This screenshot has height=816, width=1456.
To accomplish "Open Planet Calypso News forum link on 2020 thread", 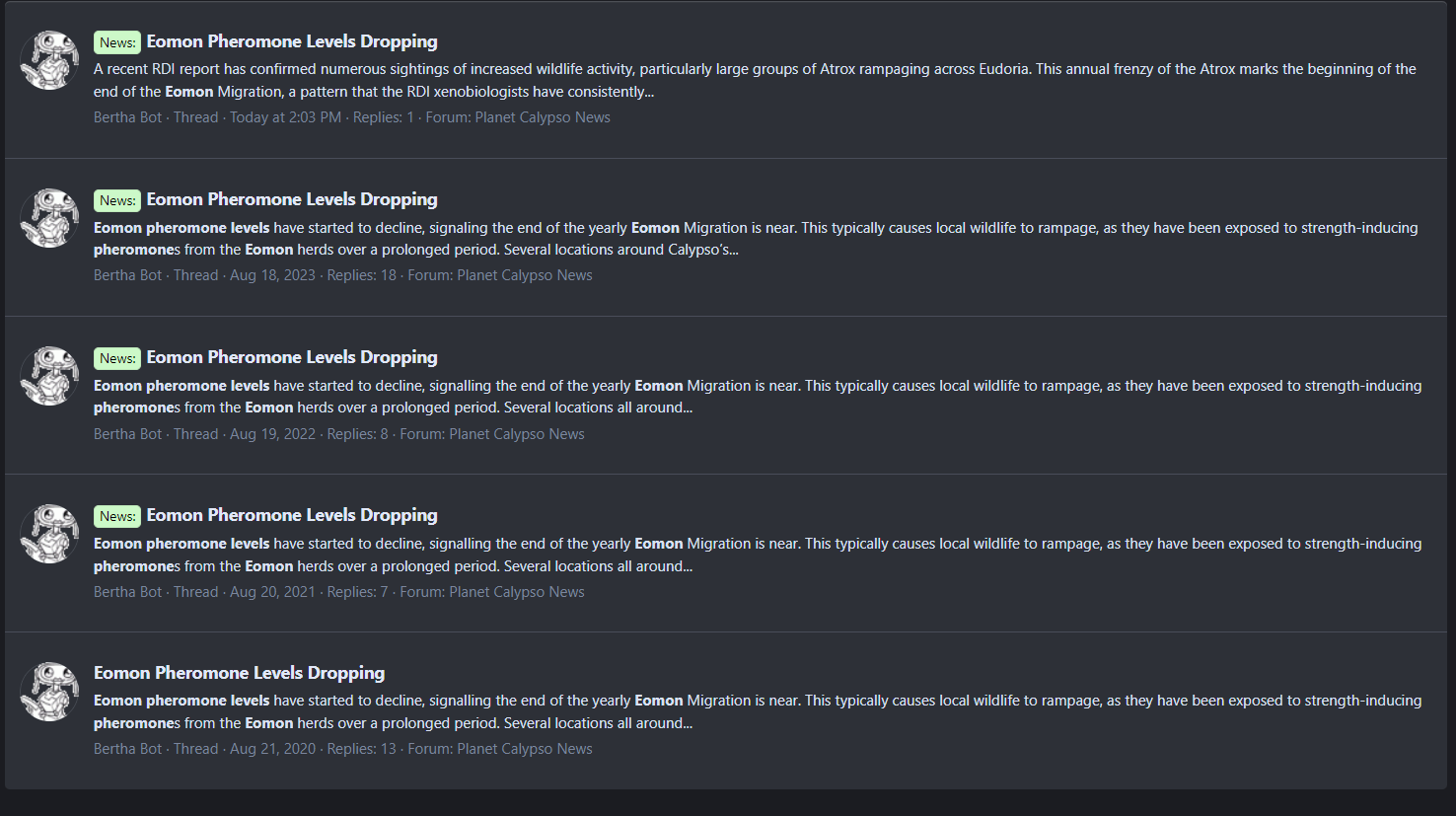I will tap(524, 749).
